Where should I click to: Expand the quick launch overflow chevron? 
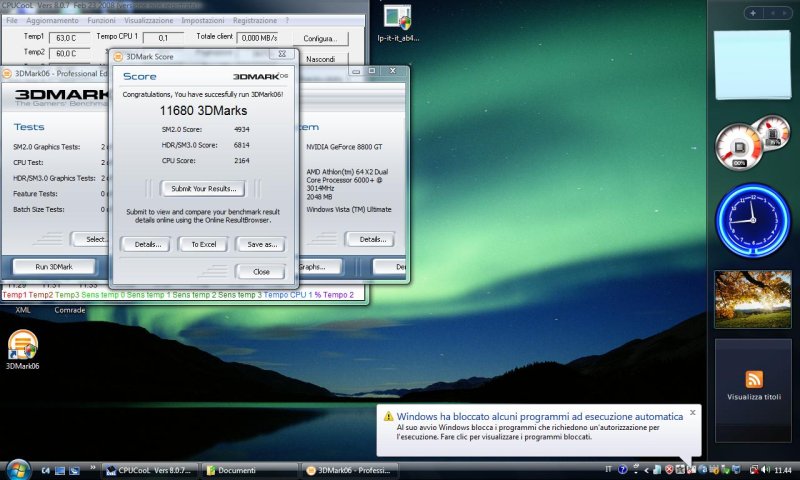[x=93, y=467]
